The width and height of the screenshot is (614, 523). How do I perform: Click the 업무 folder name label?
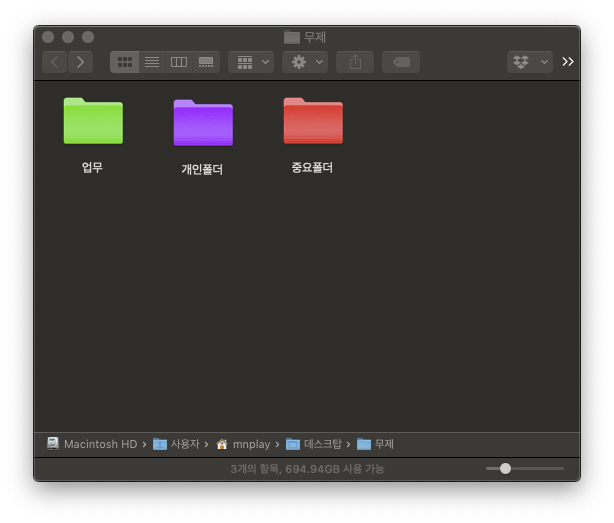(x=92, y=168)
